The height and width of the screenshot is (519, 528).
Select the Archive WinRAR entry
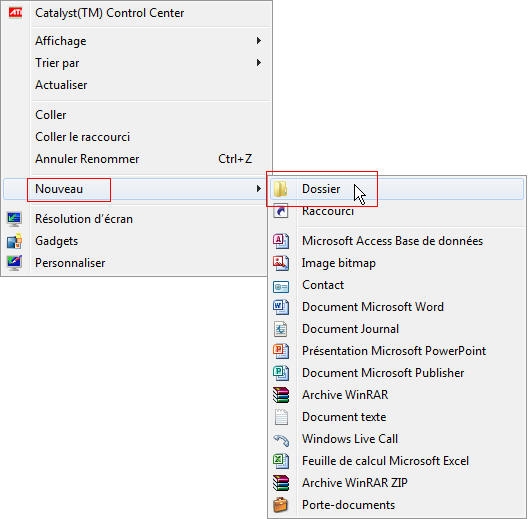[x=397, y=395]
